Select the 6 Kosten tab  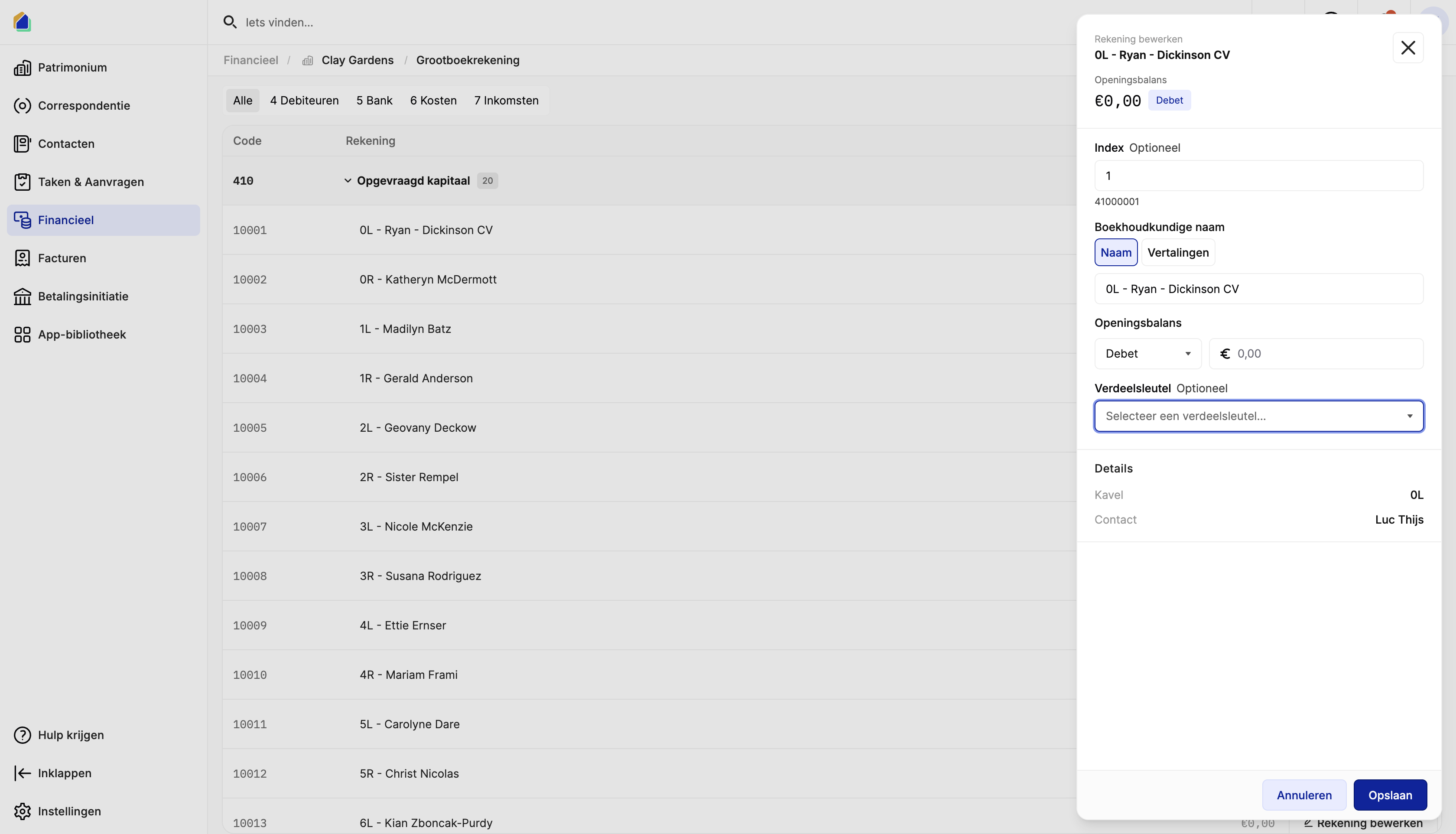[433, 101]
